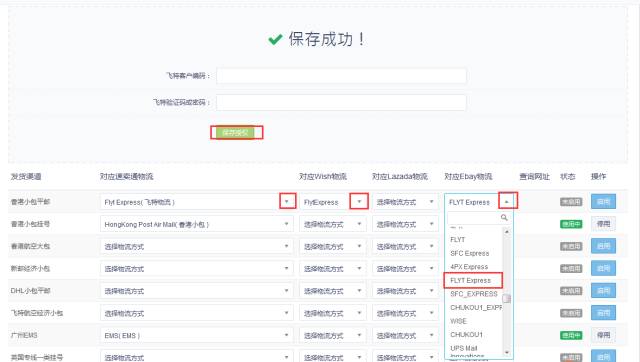This screenshot has width=640, height=362.
Task: Click the DHL小包平邮 channel name
Action: pos(30,291)
